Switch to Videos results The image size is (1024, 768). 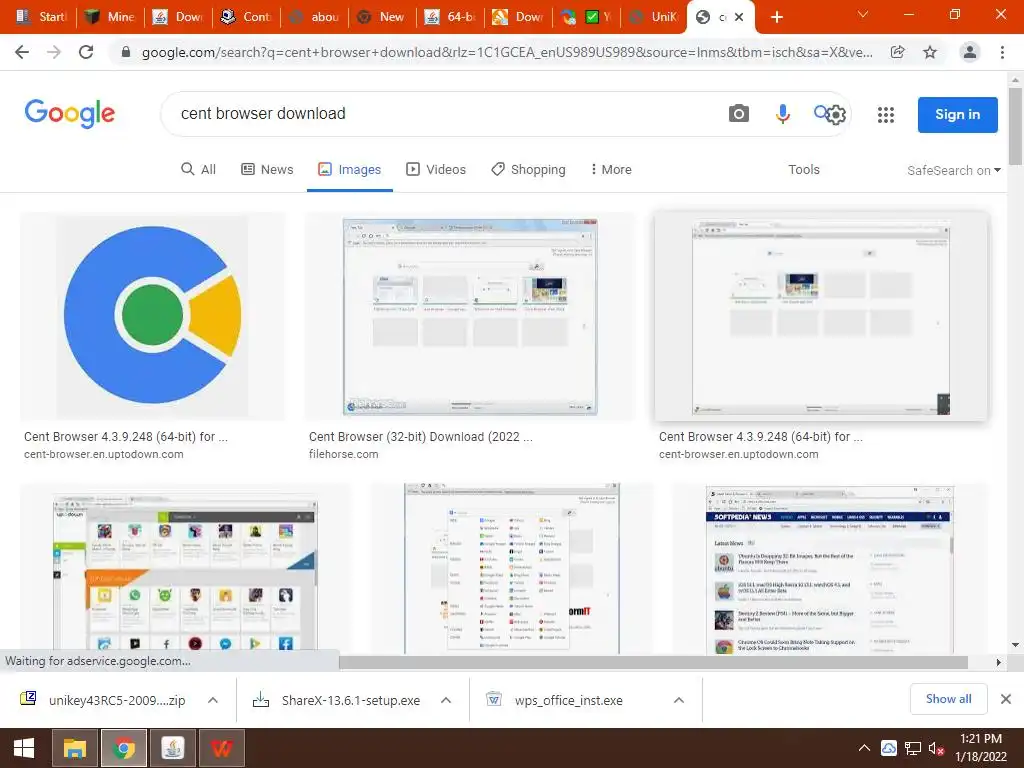coord(436,170)
